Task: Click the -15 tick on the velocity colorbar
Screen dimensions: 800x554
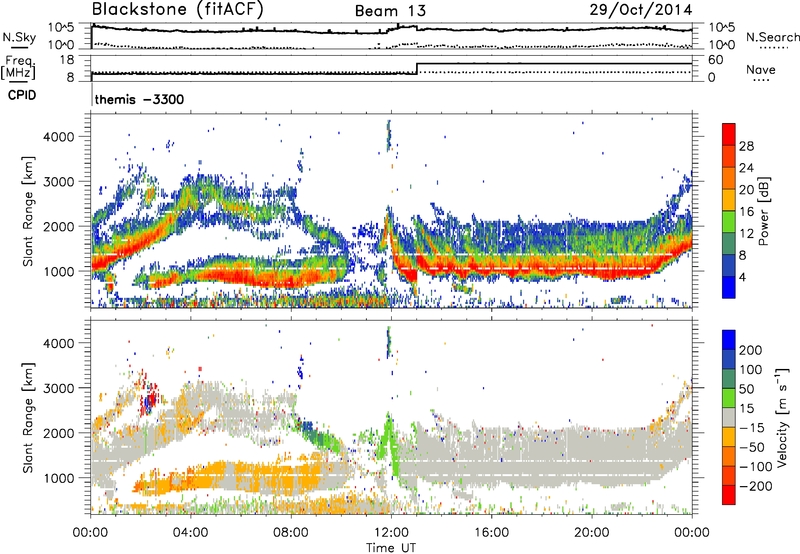Action: tap(752, 428)
